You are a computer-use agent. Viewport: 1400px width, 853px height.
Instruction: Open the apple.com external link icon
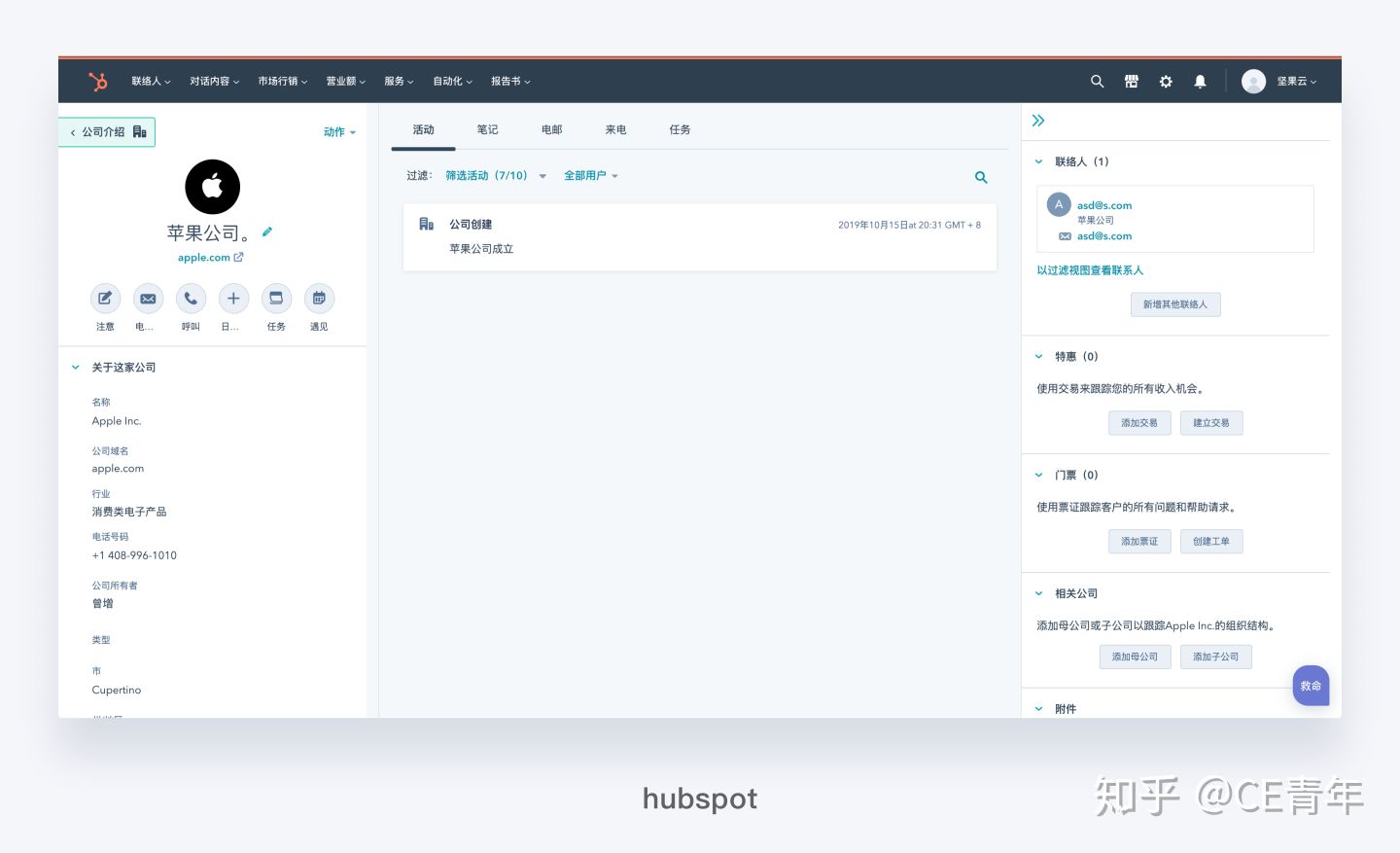tap(238, 258)
